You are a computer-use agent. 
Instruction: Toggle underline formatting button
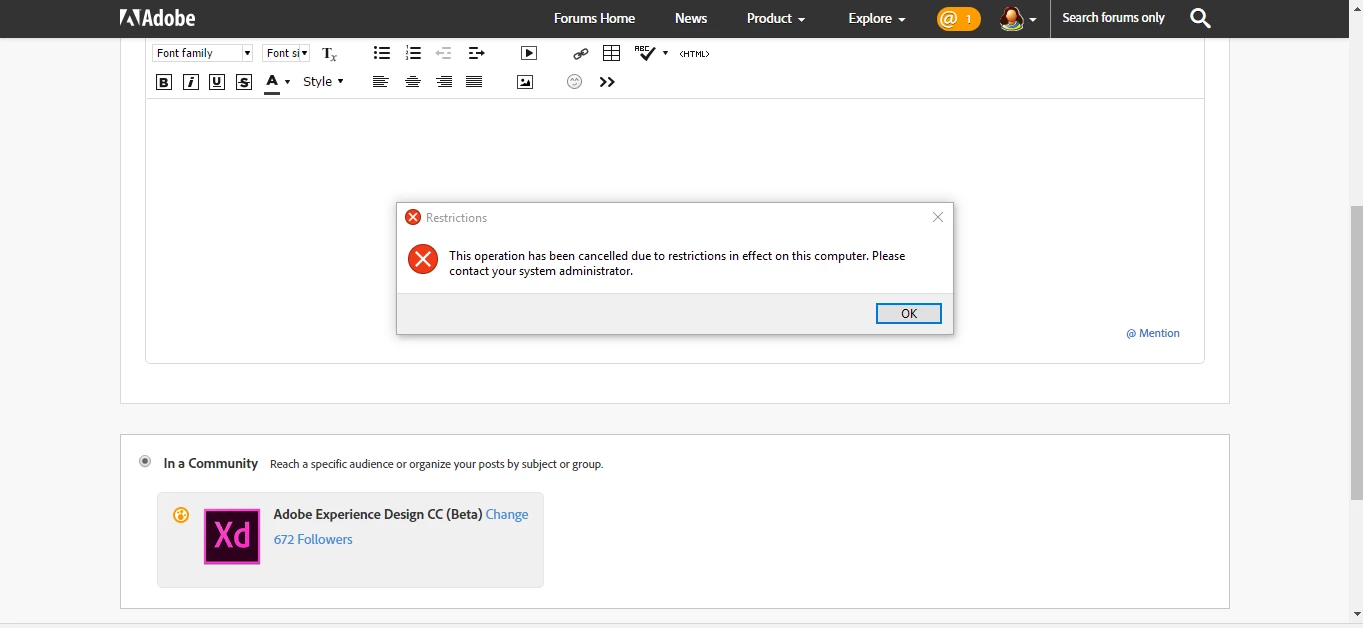click(x=217, y=82)
